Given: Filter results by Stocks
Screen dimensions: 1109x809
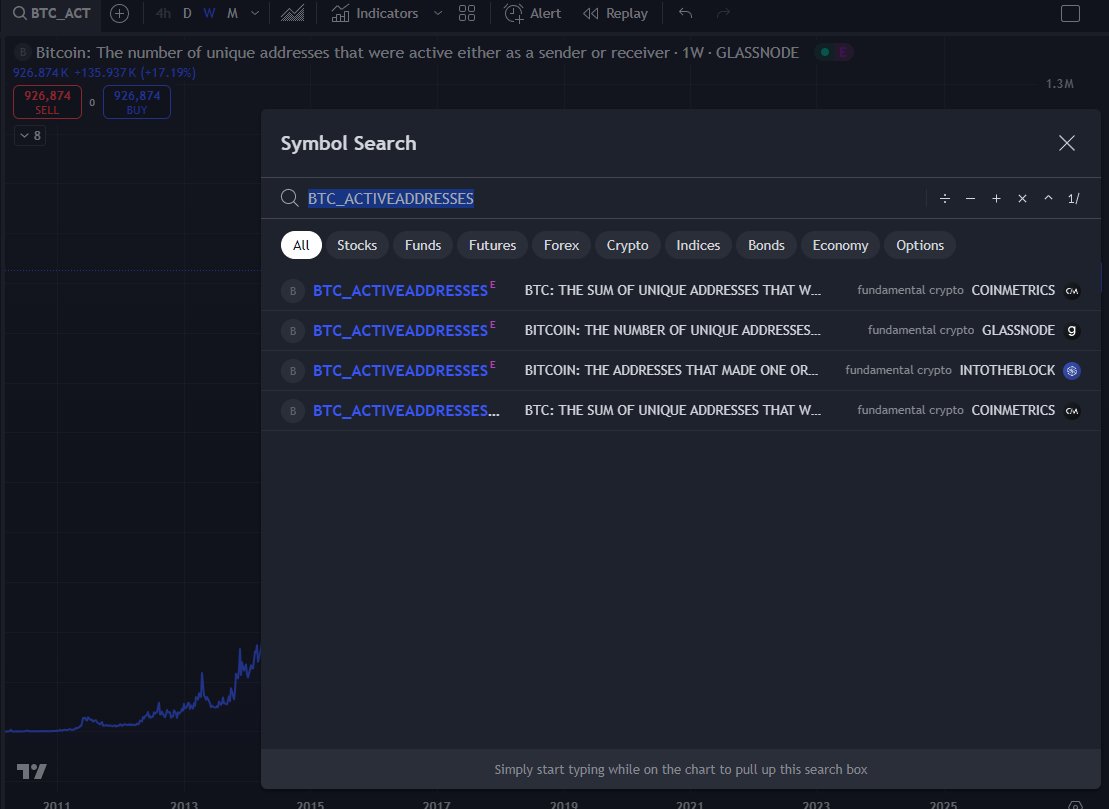Looking at the screenshot, I should [x=357, y=245].
